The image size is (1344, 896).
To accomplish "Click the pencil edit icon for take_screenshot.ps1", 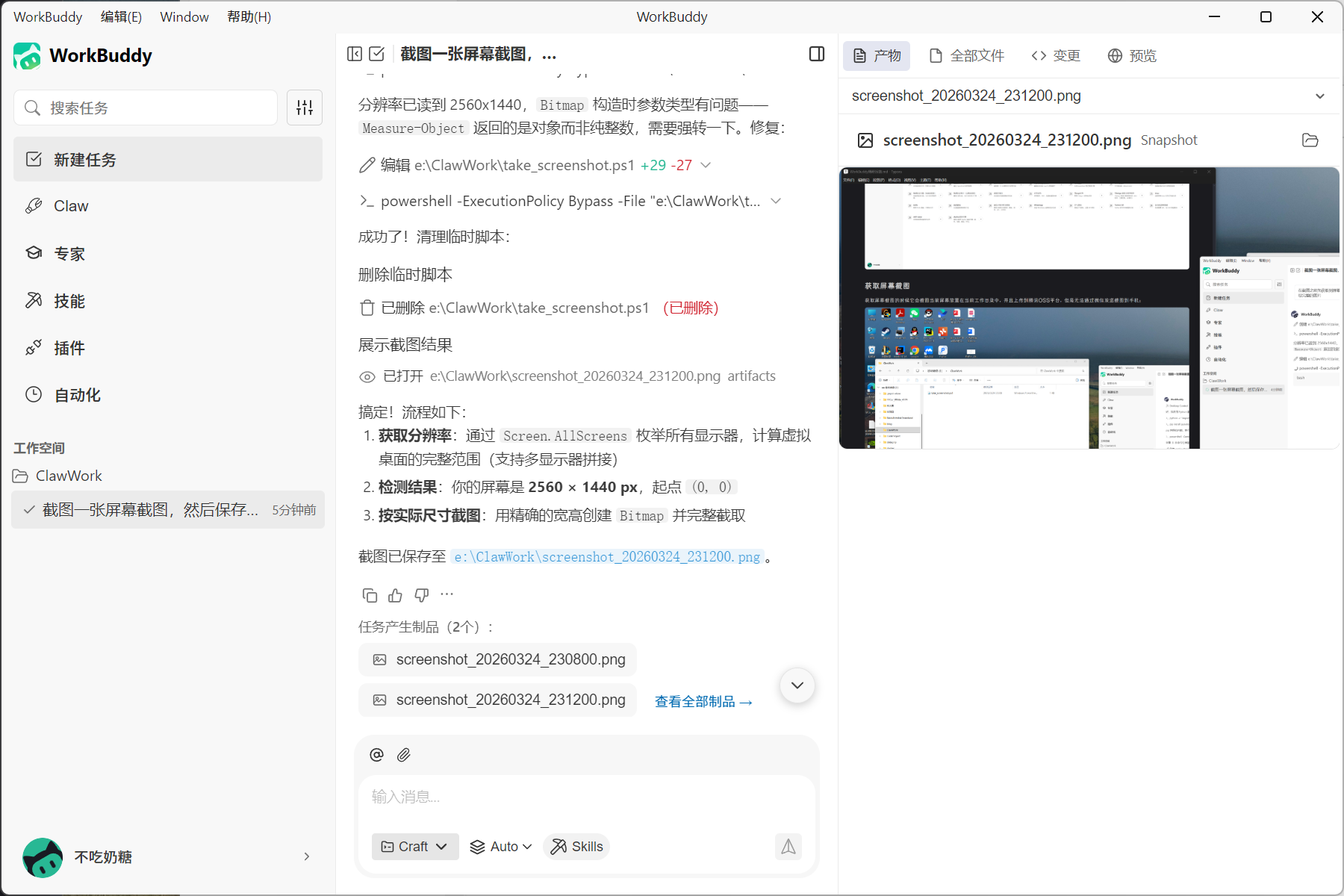I will pyautogui.click(x=367, y=165).
